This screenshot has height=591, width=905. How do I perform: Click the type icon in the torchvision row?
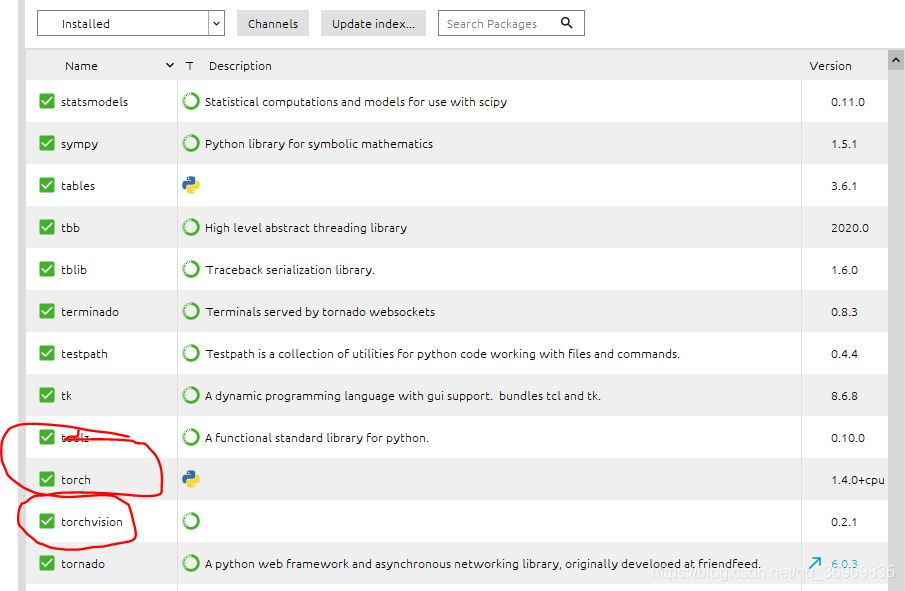[190, 521]
